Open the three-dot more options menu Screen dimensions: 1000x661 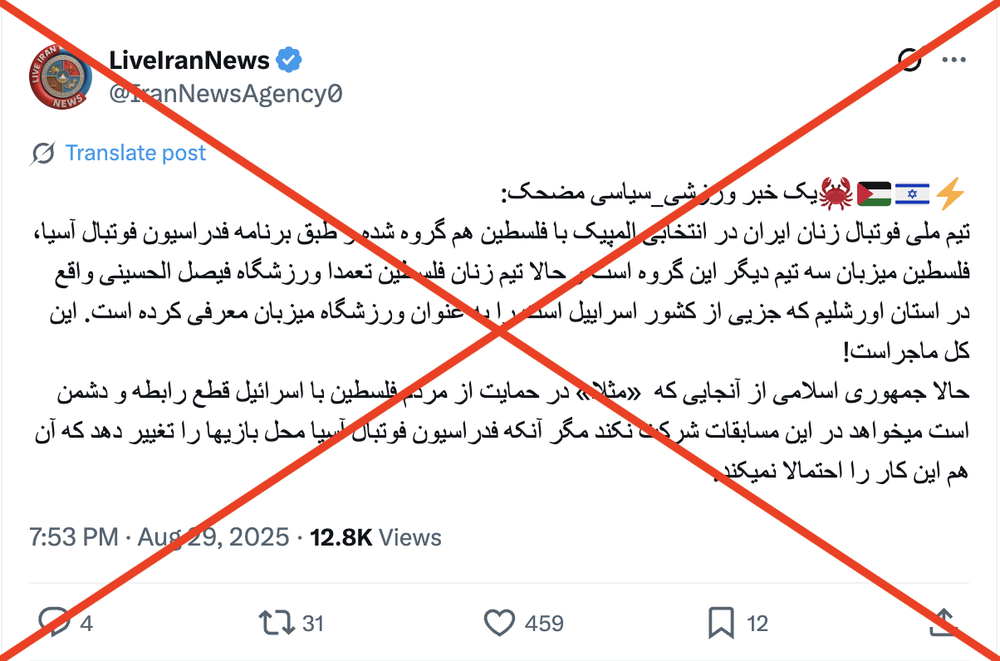point(954,60)
